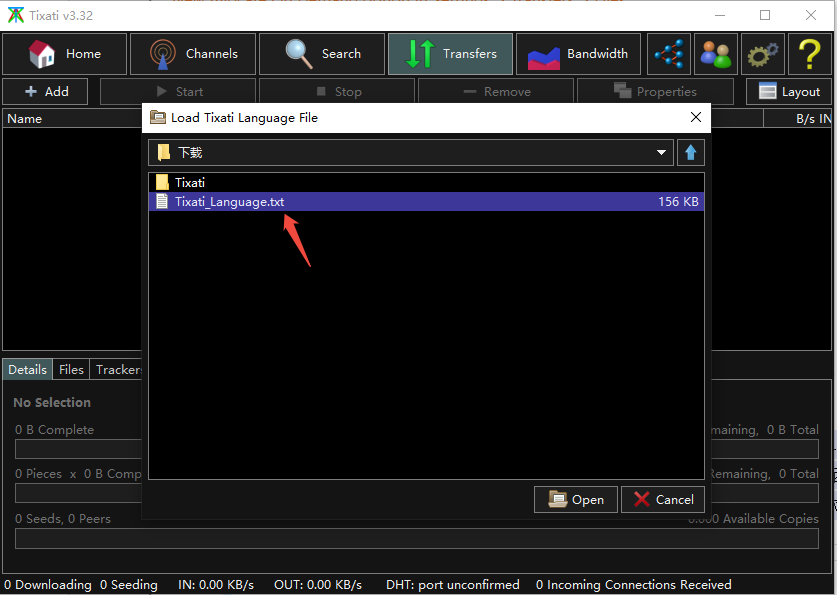
Task: Click the Add transfer button
Action: click(x=46, y=91)
